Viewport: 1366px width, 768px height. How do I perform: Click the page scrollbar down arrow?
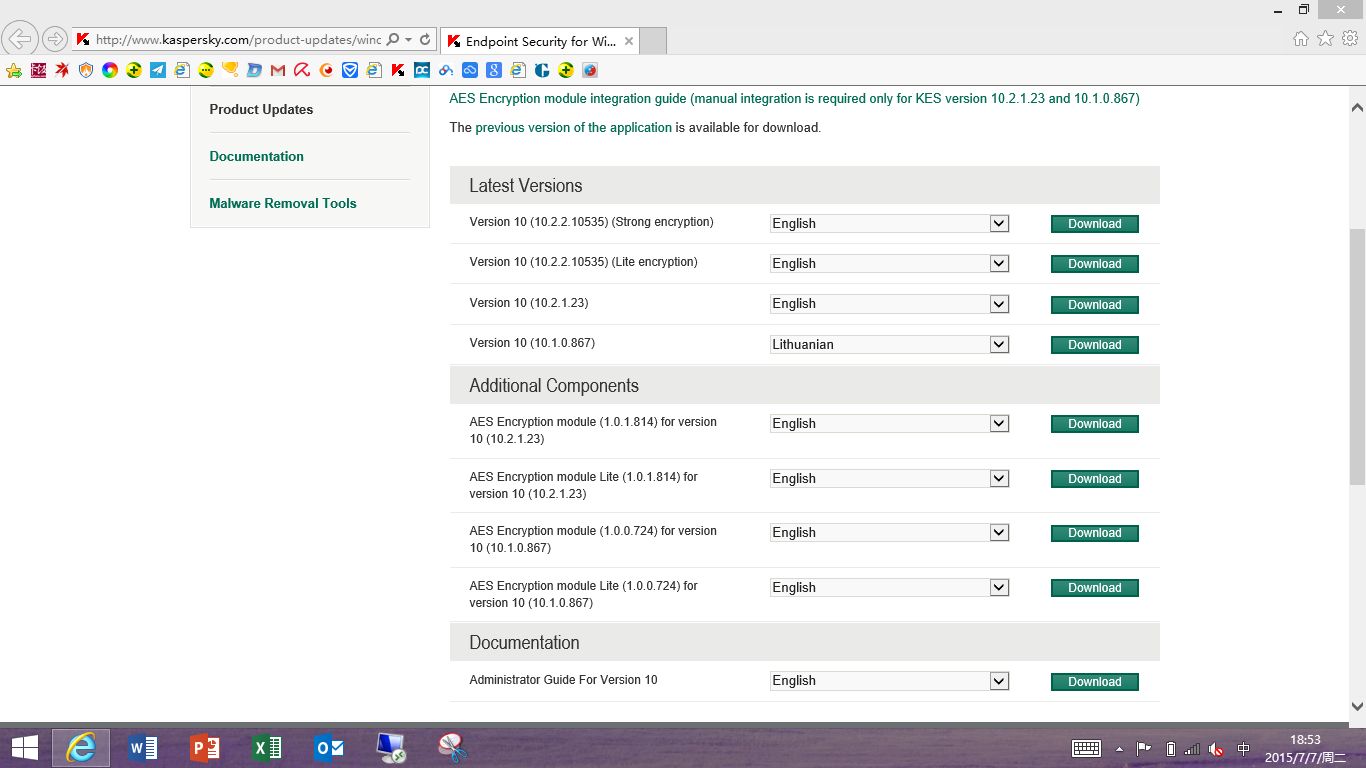point(1357,706)
